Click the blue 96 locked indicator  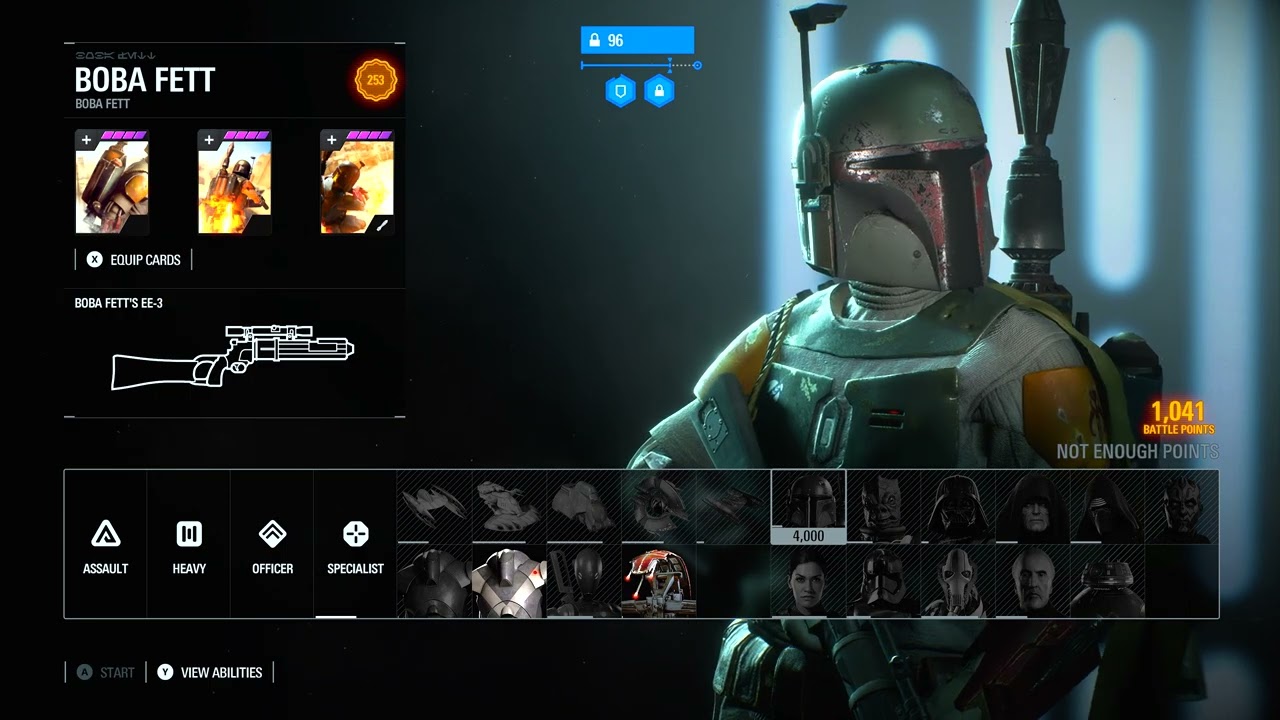pyautogui.click(x=637, y=40)
